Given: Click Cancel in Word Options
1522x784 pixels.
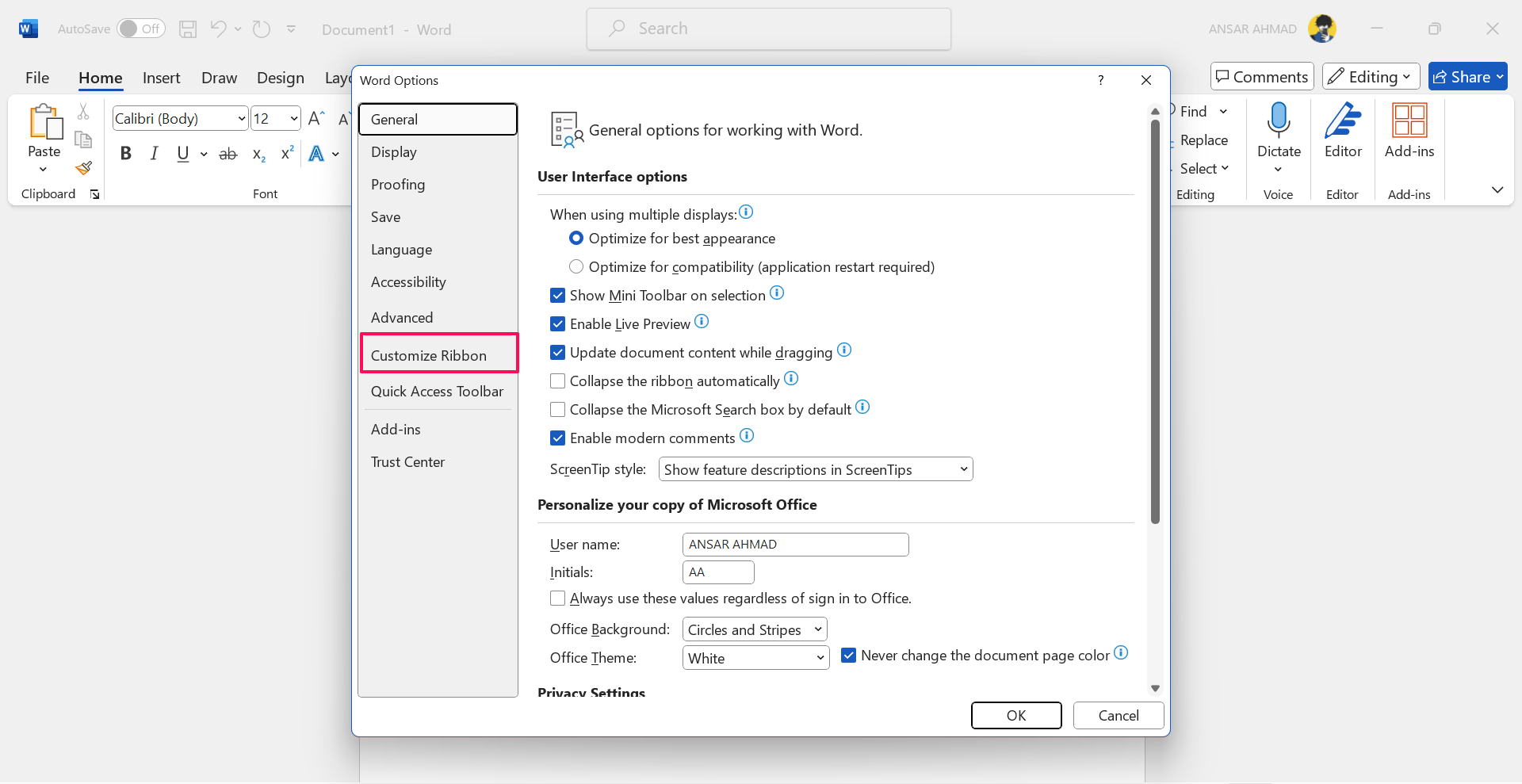Looking at the screenshot, I should (1119, 715).
